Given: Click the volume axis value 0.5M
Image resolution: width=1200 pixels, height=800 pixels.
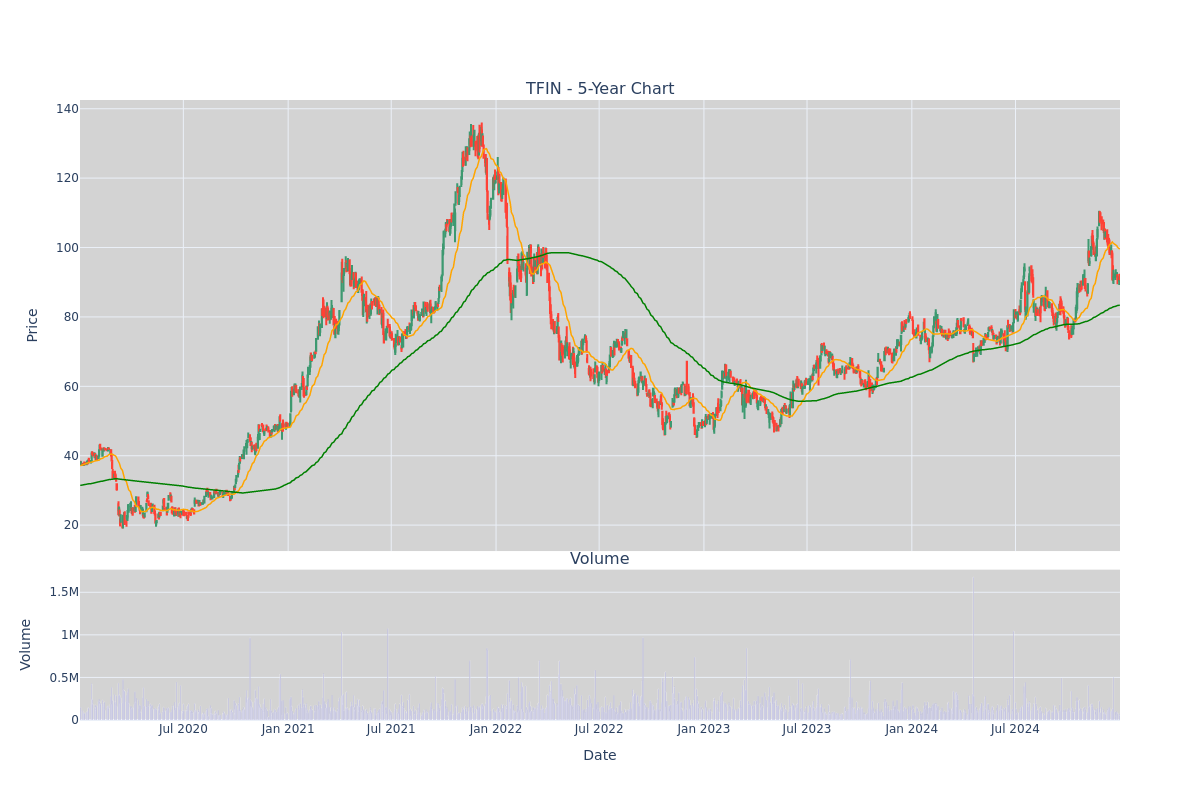Looking at the screenshot, I should click(64, 678).
